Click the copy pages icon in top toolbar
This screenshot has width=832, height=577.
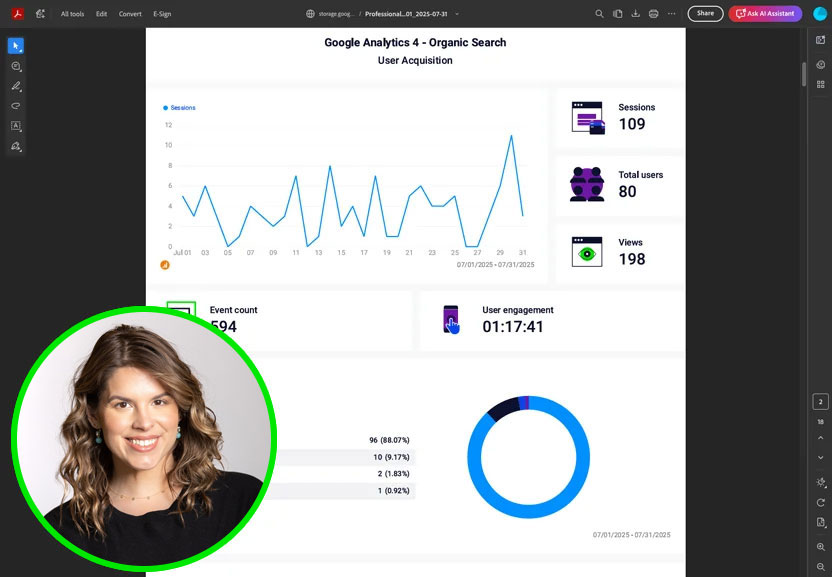(x=617, y=14)
